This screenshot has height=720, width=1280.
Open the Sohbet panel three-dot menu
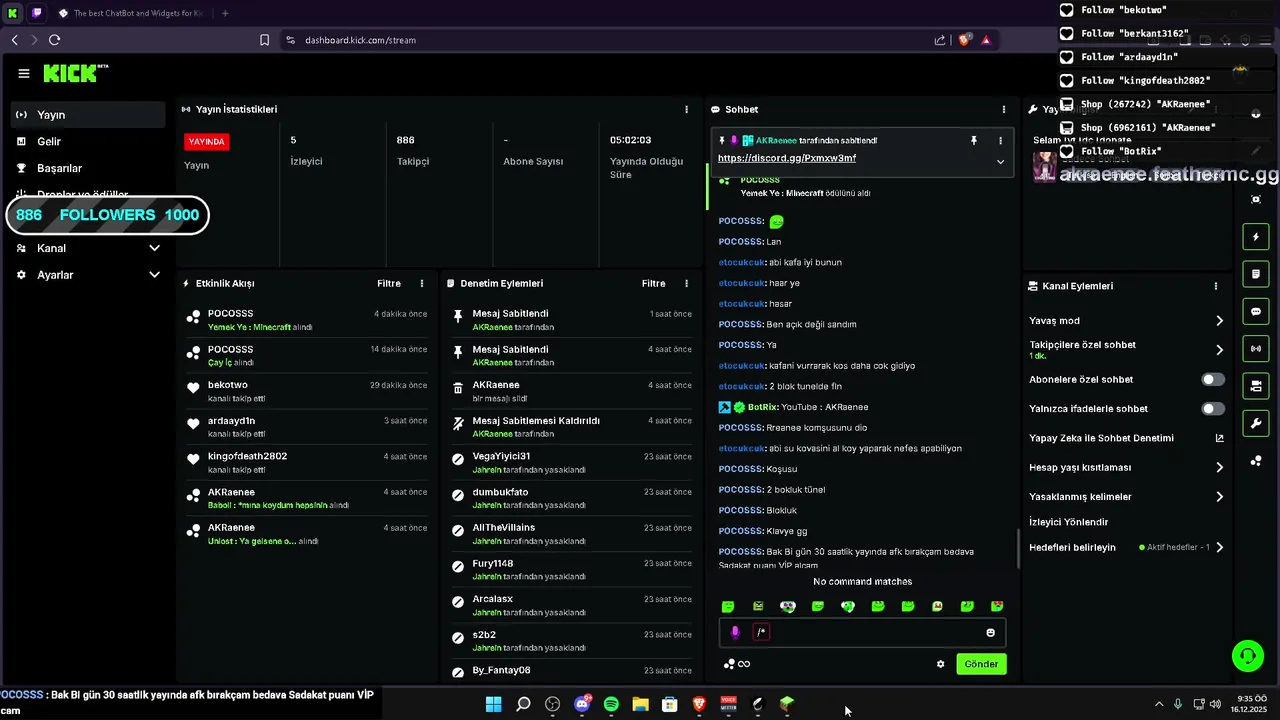pos(1004,109)
